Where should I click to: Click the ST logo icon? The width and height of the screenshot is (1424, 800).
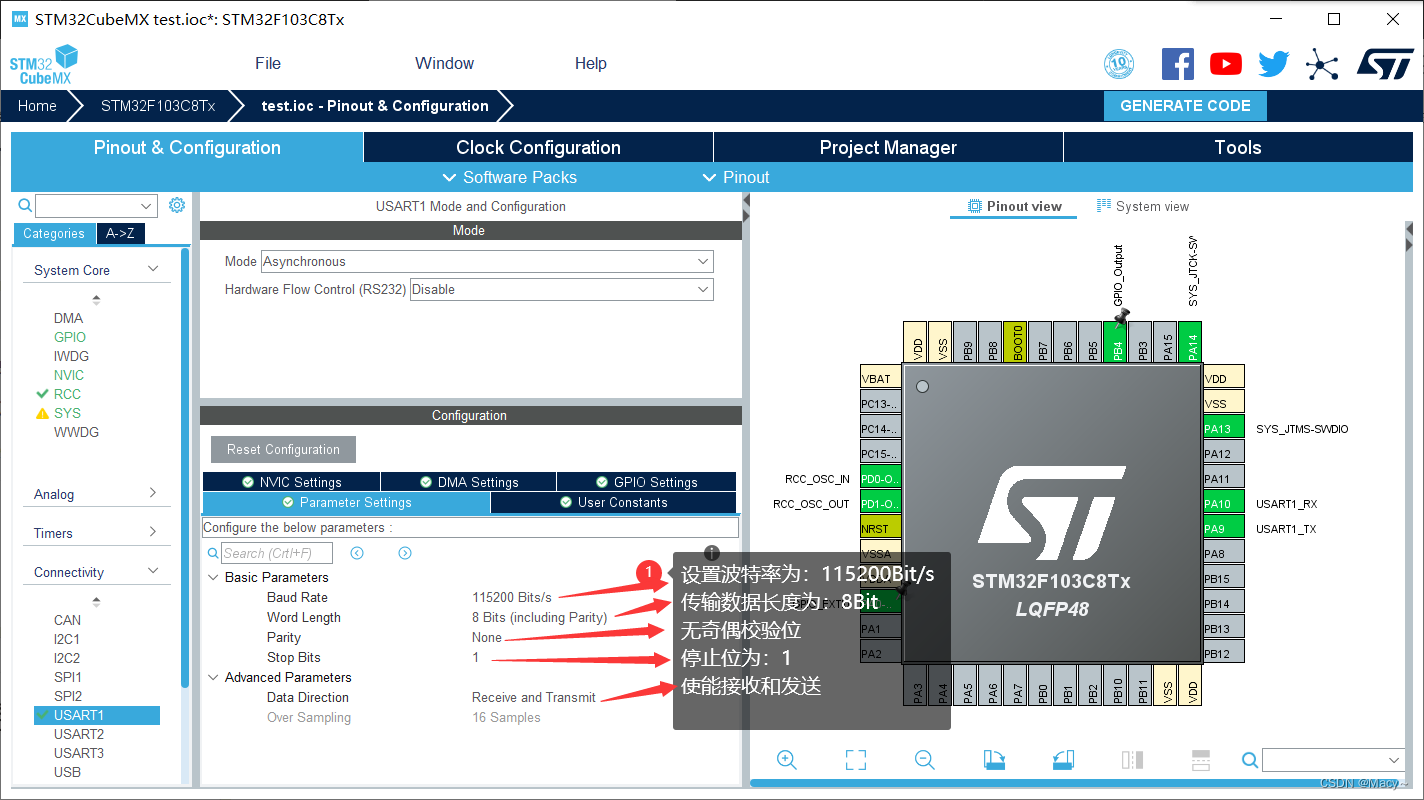point(1385,63)
